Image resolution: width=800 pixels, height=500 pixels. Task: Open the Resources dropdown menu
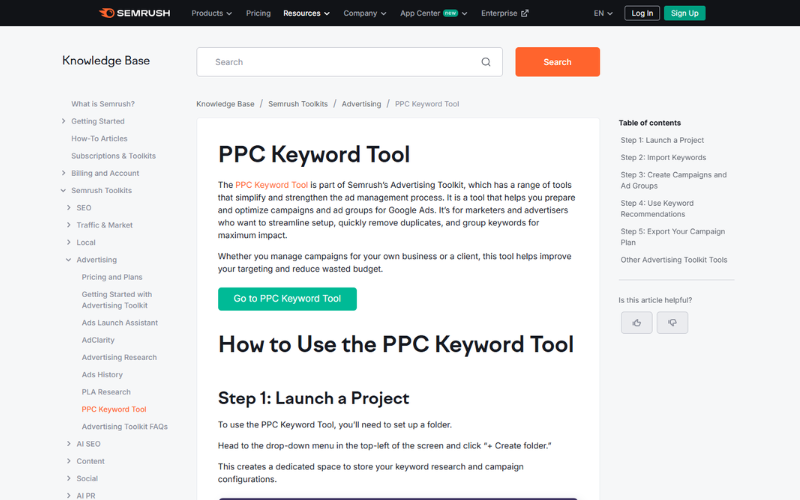(x=306, y=13)
